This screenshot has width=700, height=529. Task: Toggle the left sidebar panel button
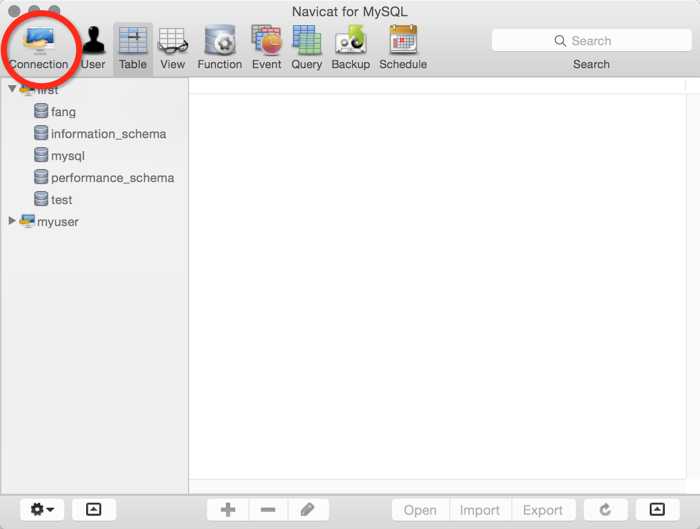click(94, 509)
